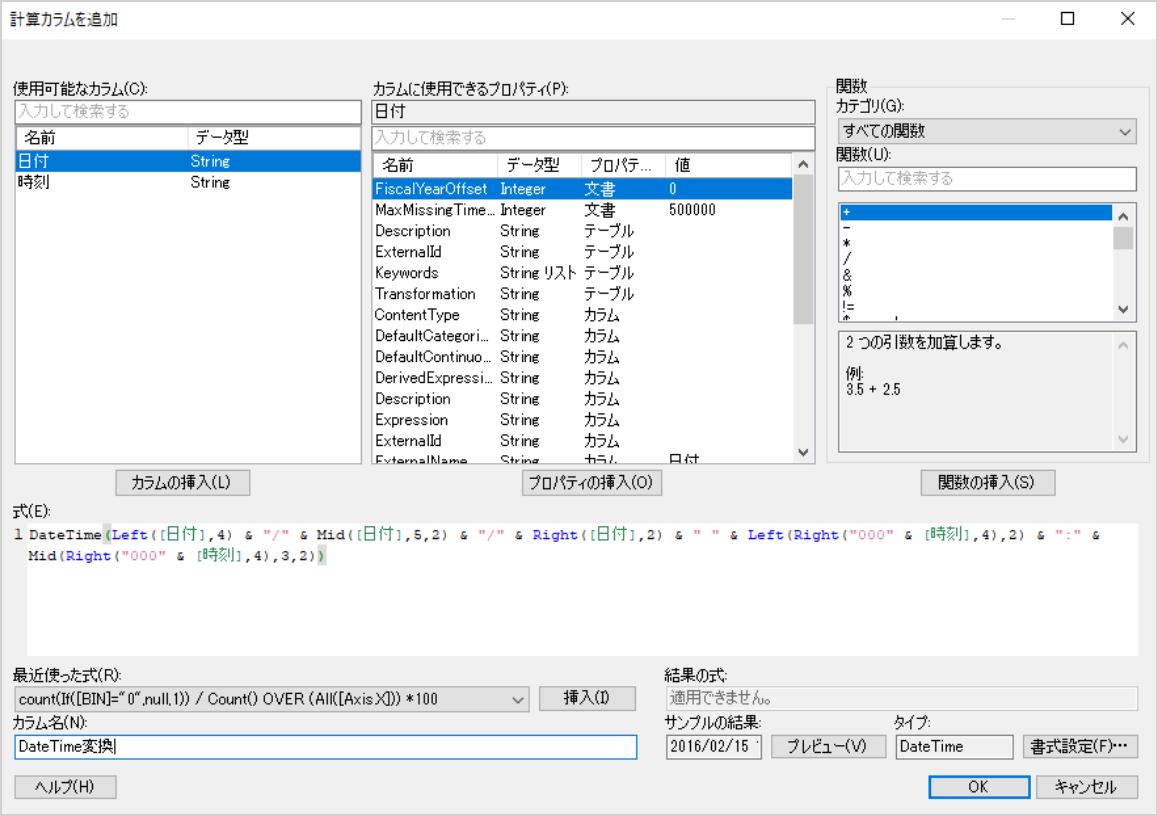This screenshot has height=816, width=1158.
Task: Close the 計算カラムを追加 dialog
Action: tap(1127, 18)
